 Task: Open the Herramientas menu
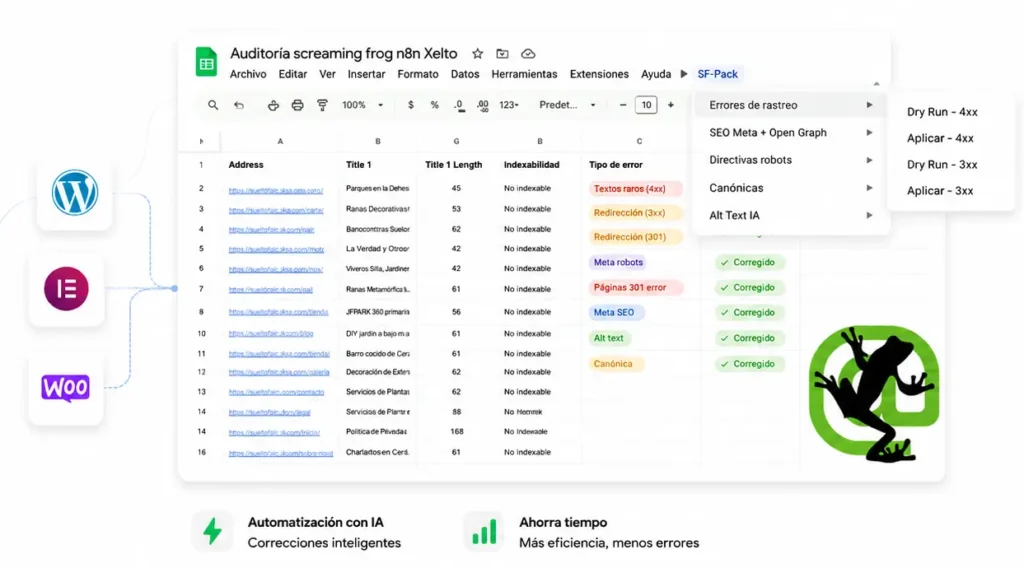click(524, 74)
